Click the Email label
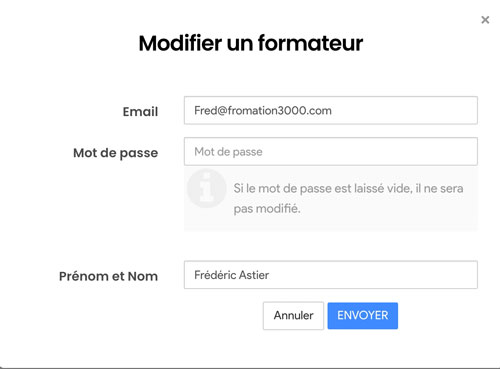Screen dimensions: 500x369 [140, 112]
